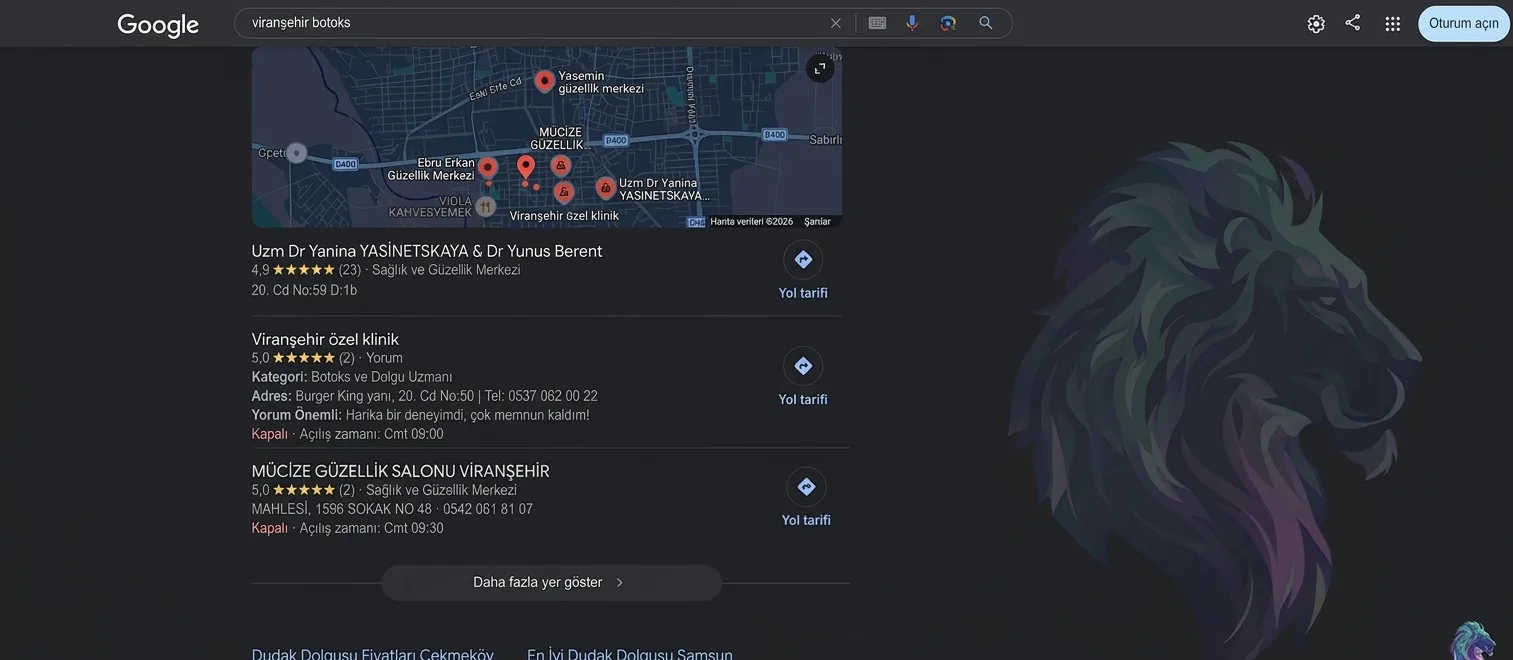
Task: Select the Uzm Dr Yanina map pin
Action: pyautogui.click(x=606, y=188)
